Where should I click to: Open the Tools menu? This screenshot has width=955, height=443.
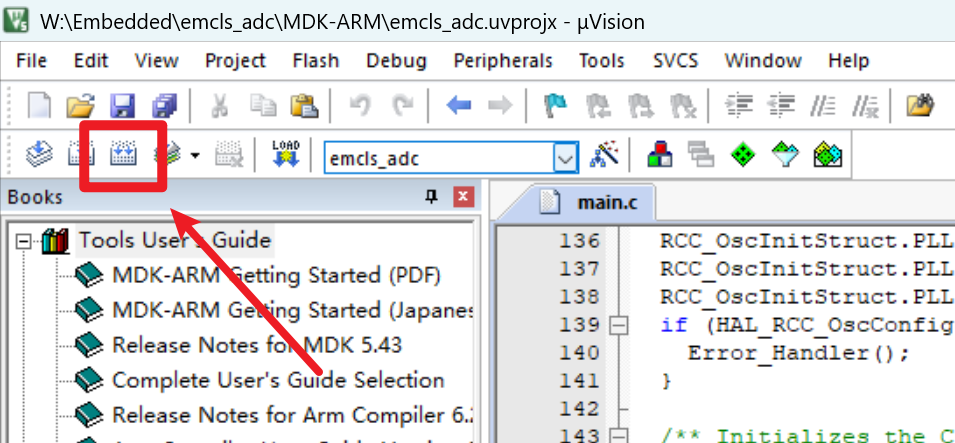coord(602,60)
